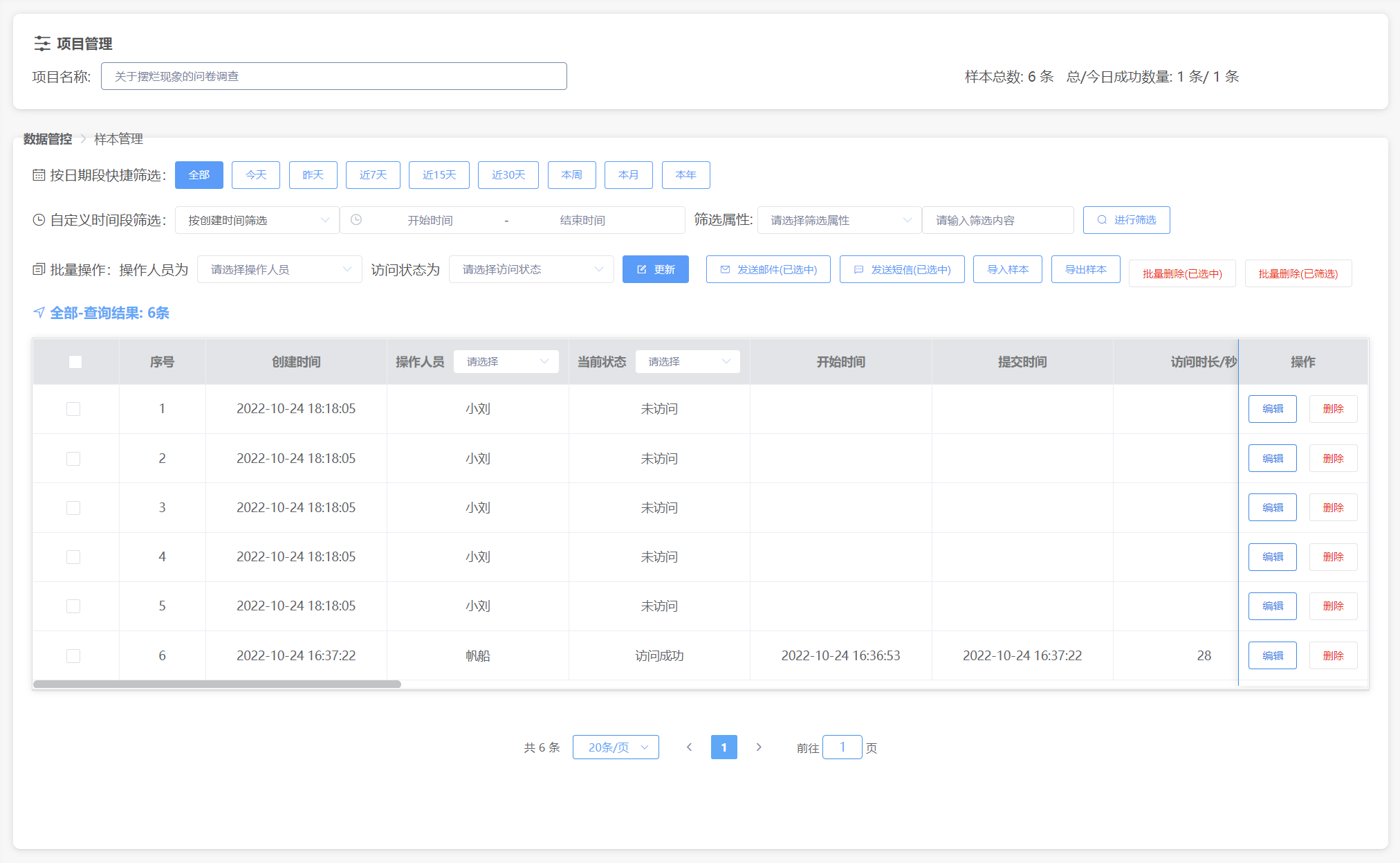
Task: Select the 近30天 quick filter
Action: [508, 175]
